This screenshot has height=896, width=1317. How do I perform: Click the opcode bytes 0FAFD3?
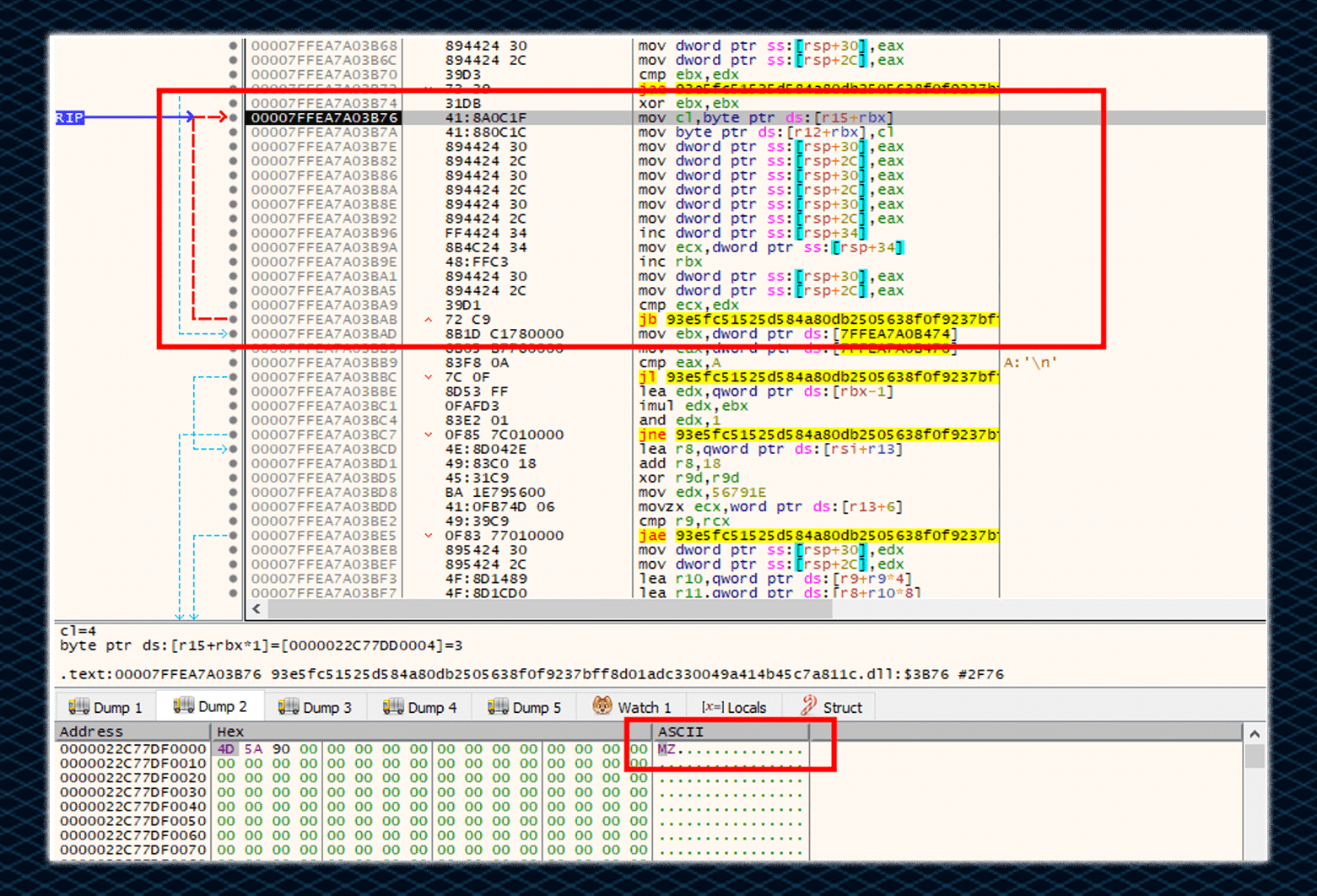tap(472, 406)
